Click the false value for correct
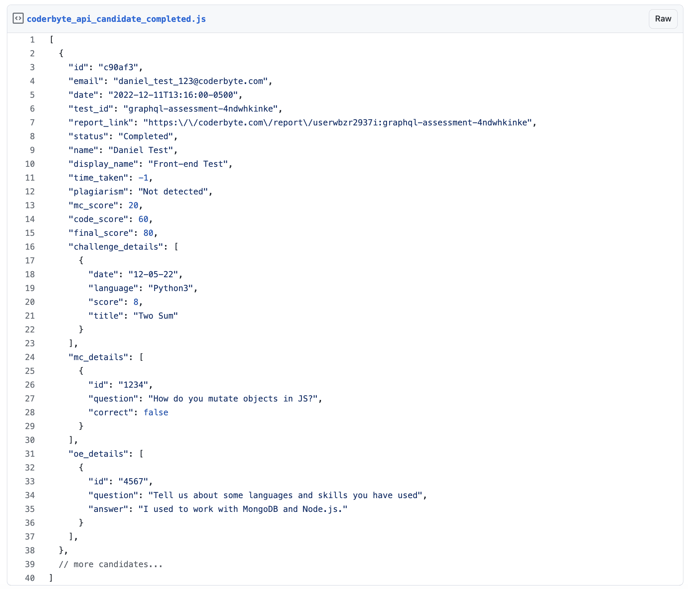688x589 pixels. [x=155, y=412]
